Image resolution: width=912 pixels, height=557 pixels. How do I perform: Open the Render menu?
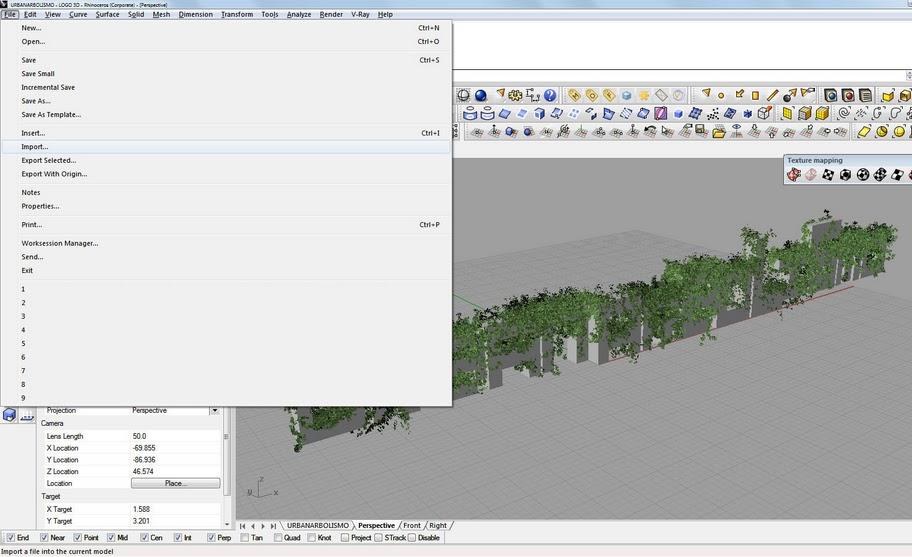click(331, 15)
